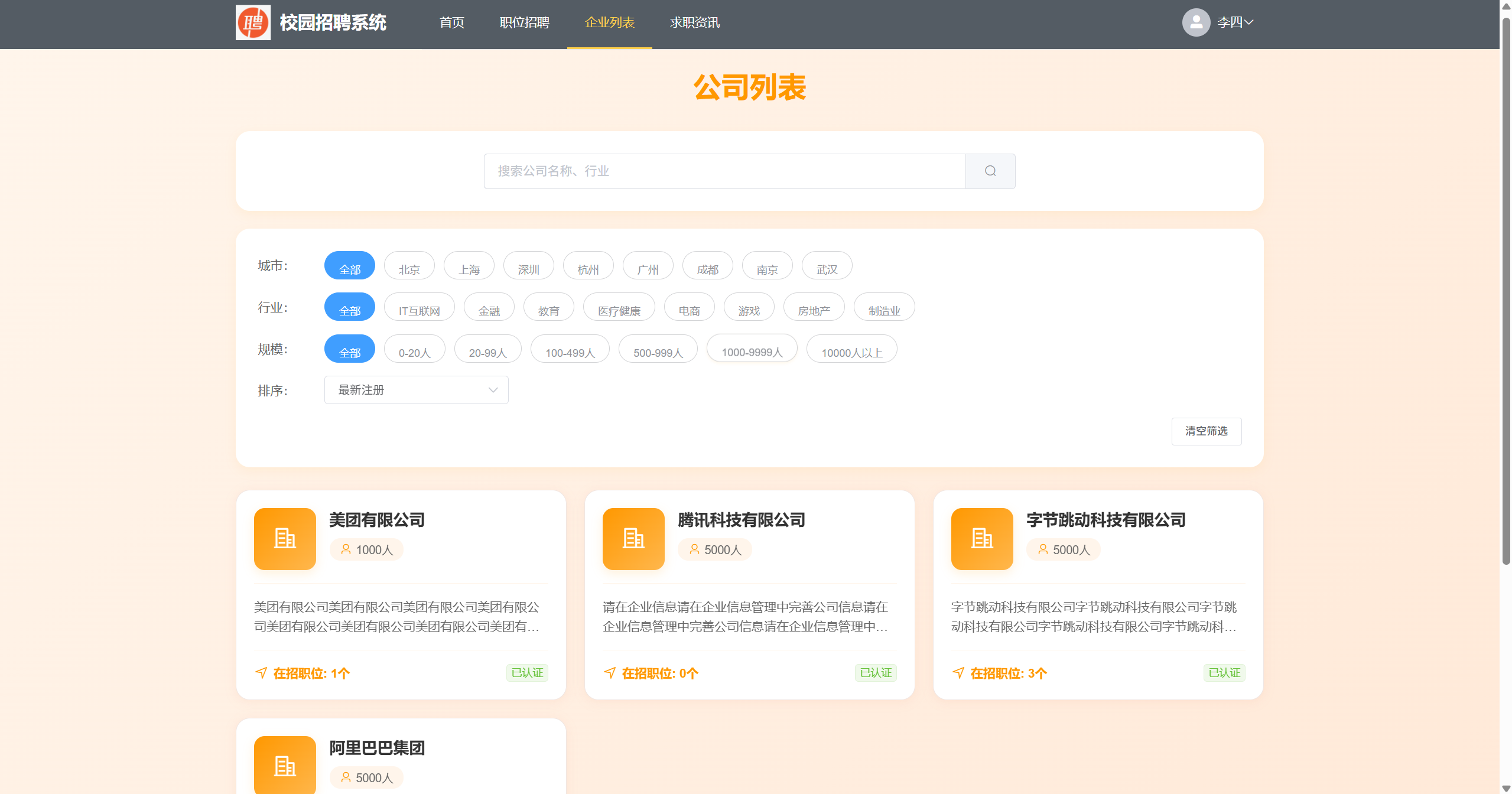Click the user avatar icon top right
Viewport: 1512px width, 794px height.
(x=1196, y=22)
